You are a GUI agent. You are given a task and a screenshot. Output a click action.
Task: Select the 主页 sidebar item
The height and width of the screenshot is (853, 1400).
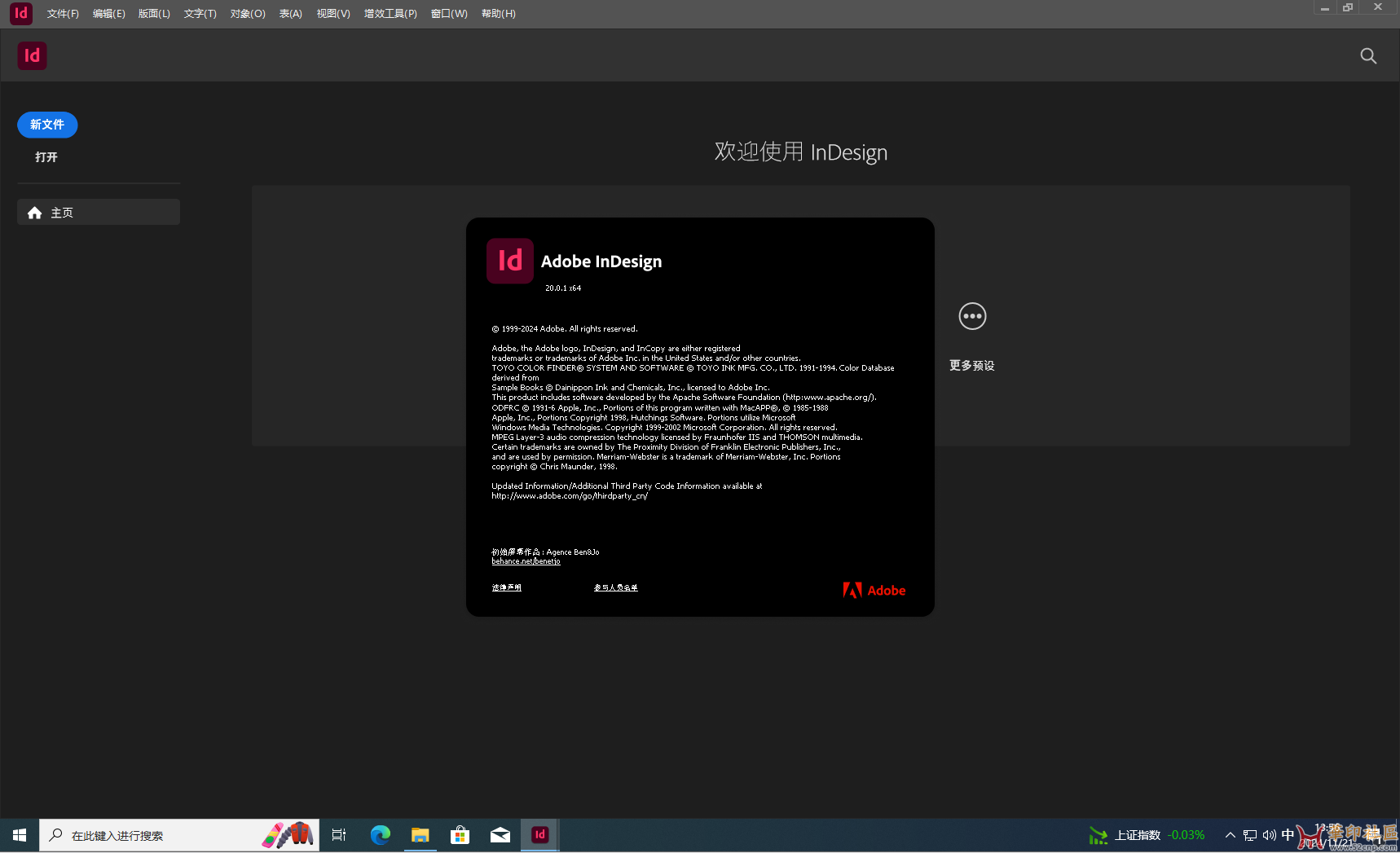(99, 212)
